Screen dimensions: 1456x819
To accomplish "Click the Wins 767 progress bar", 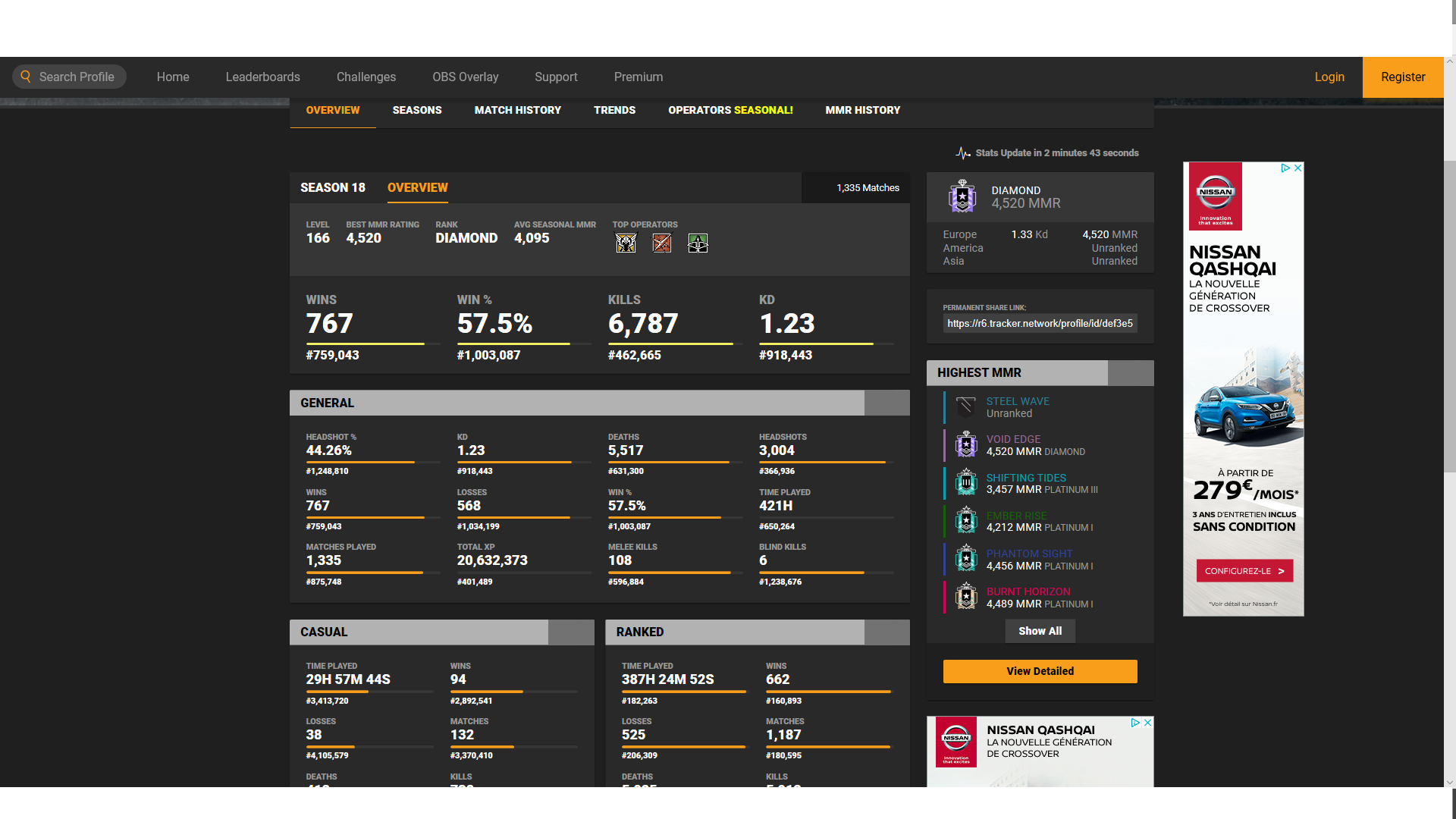I will [x=372, y=344].
